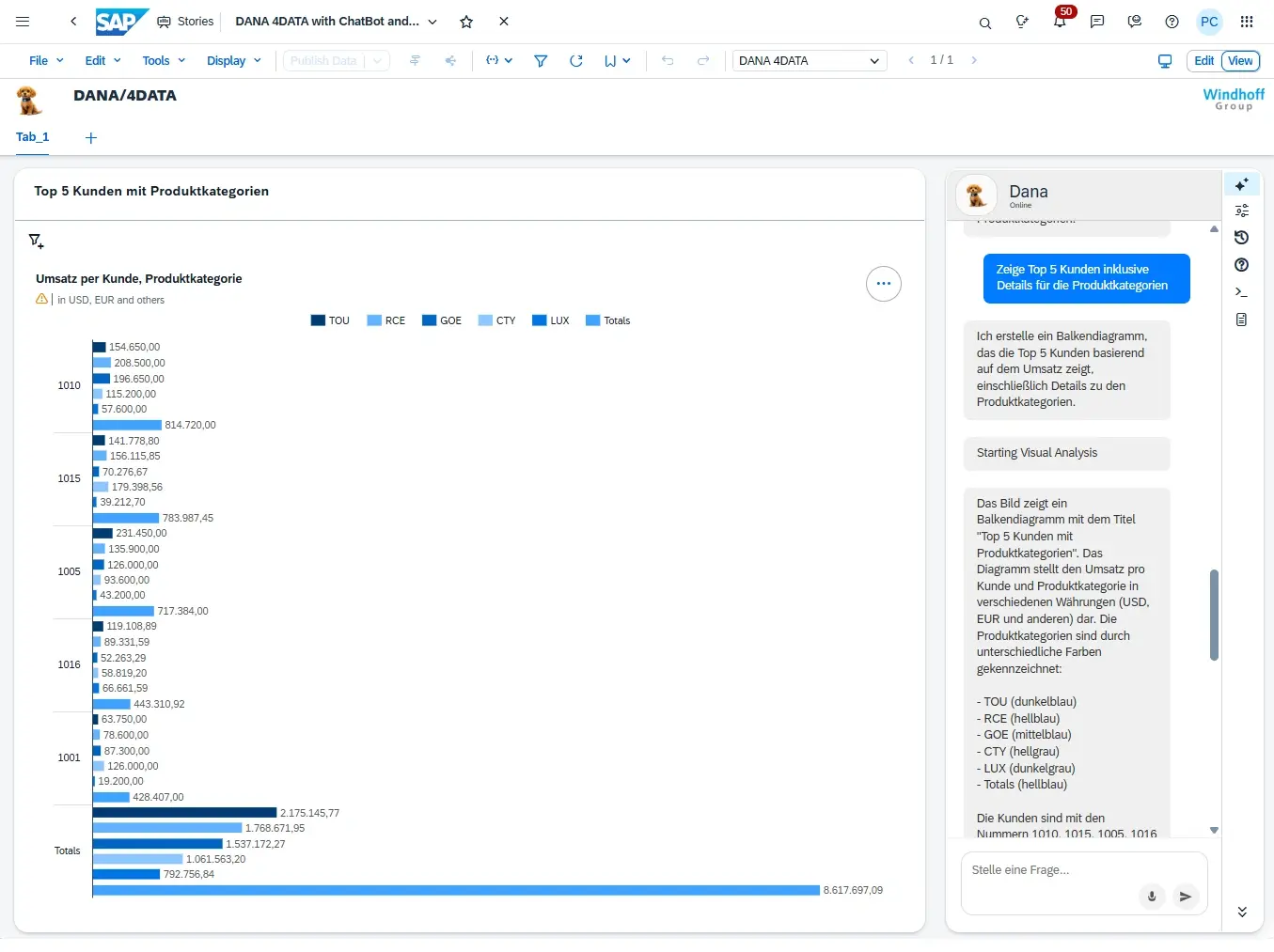Expand the bookmark dropdown in the toolbar

coord(627,60)
